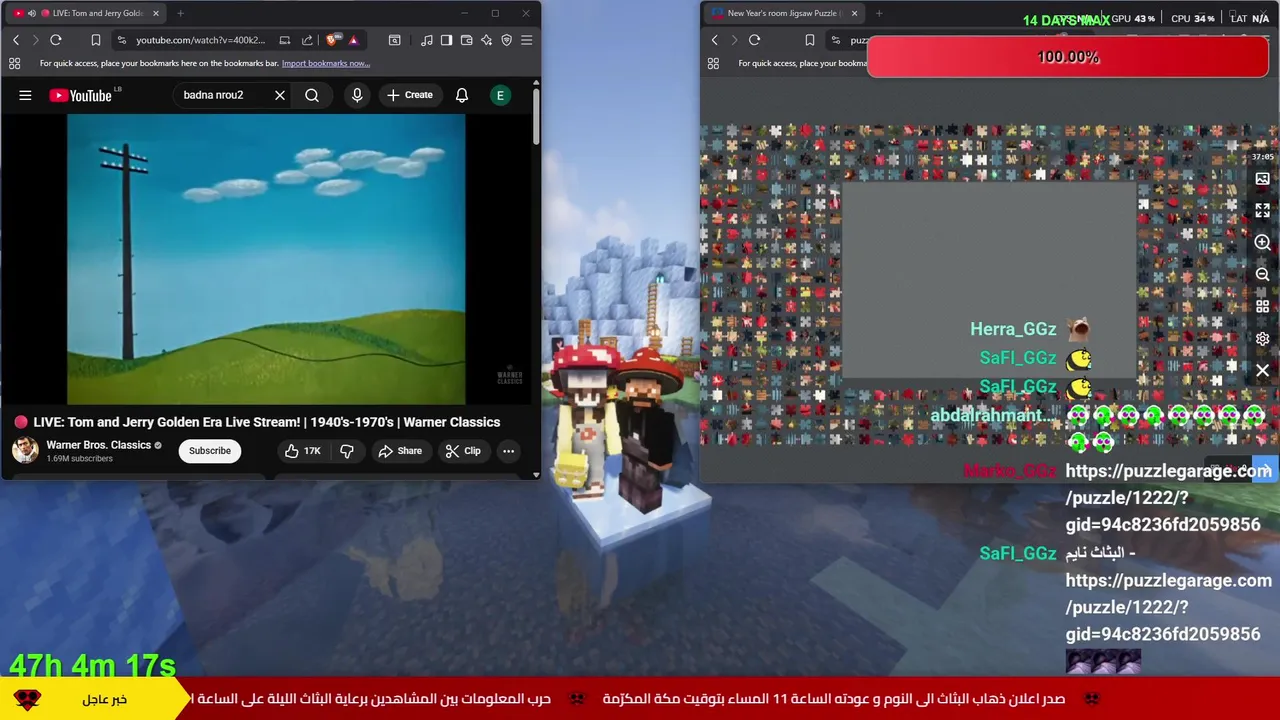
Task: Reload the puzzle page
Action: pyautogui.click(x=754, y=40)
